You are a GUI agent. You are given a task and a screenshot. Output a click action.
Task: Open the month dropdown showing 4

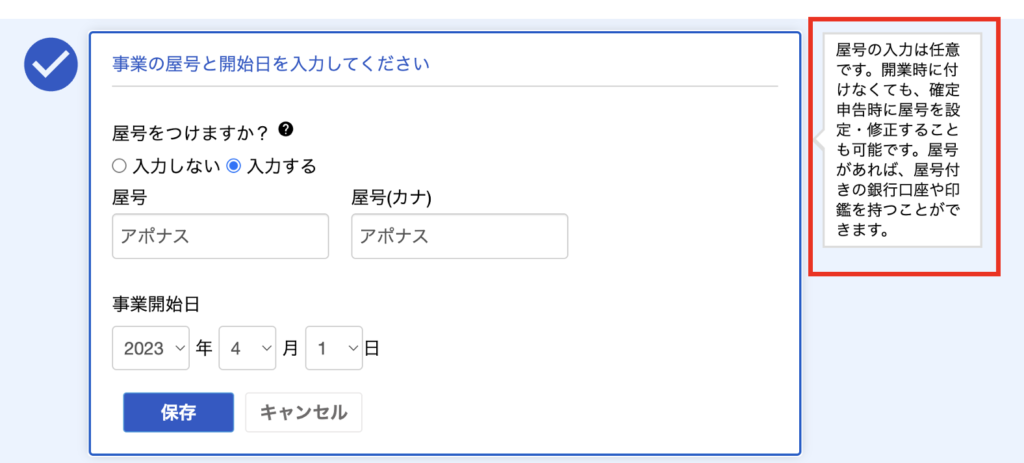pos(247,349)
